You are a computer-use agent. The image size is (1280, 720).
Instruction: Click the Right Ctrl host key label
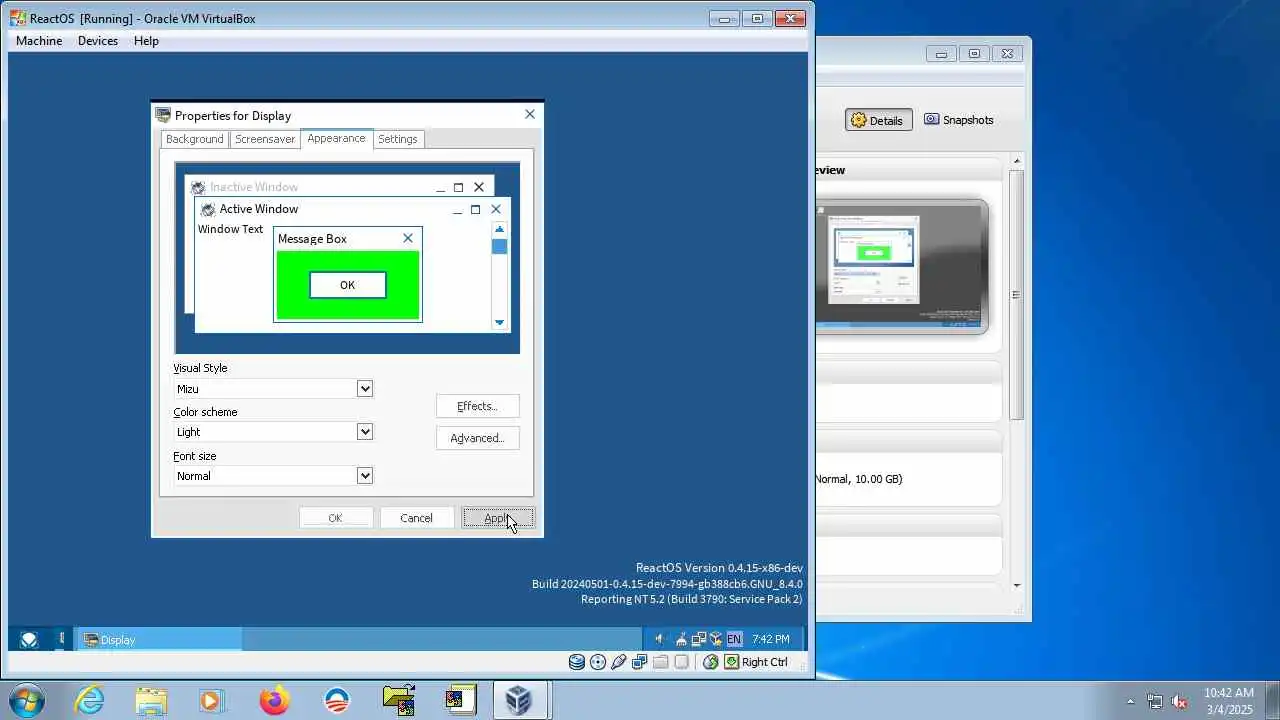tap(765, 662)
